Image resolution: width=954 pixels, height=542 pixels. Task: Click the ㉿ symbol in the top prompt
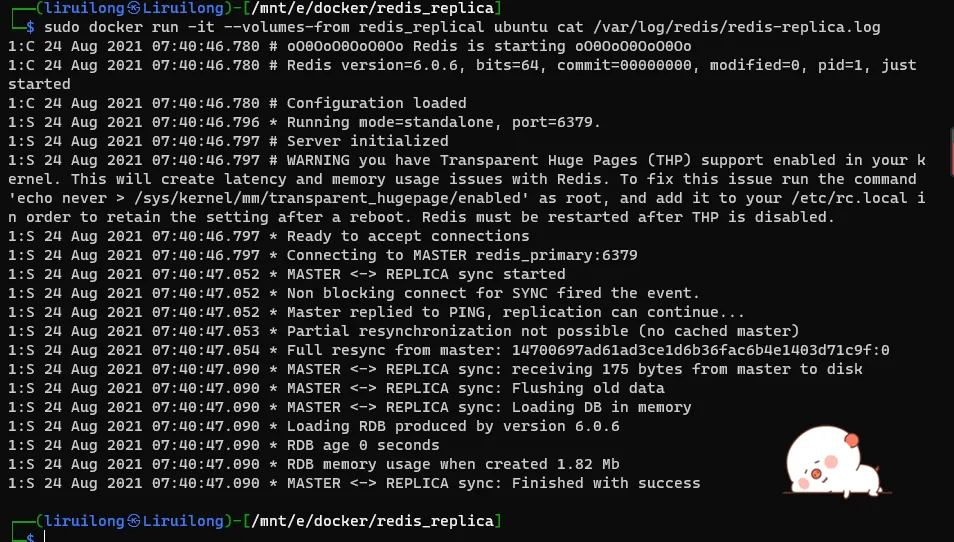(133, 8)
